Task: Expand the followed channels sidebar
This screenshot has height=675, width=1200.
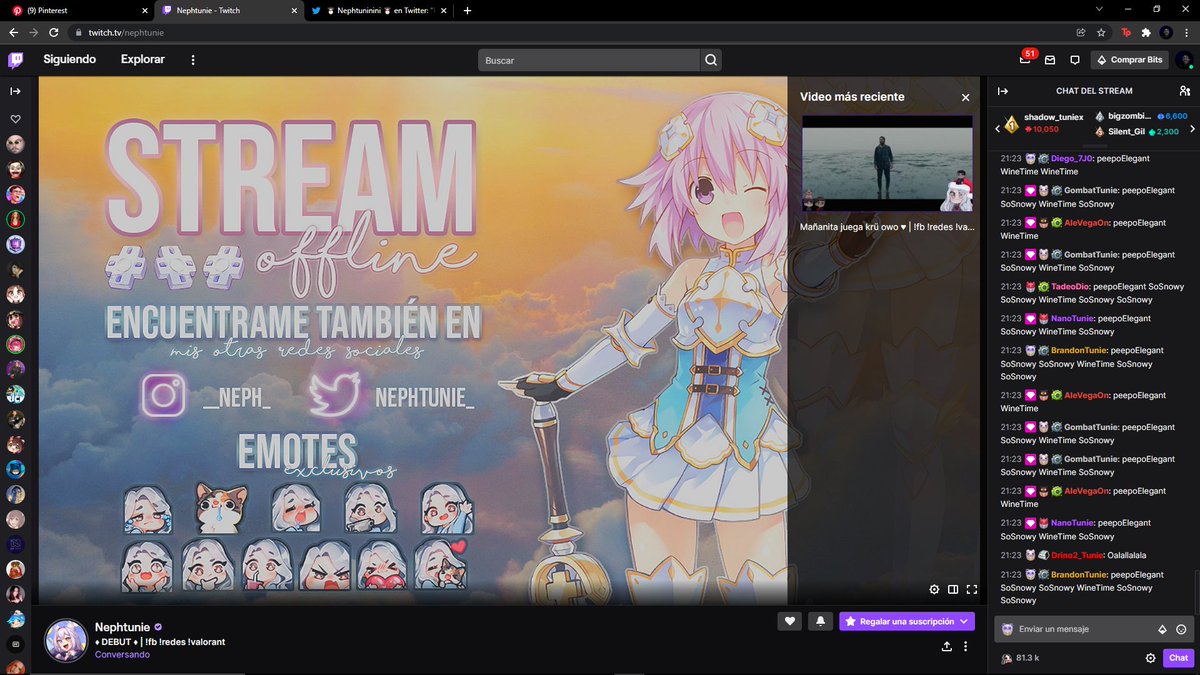Action: click(x=15, y=91)
